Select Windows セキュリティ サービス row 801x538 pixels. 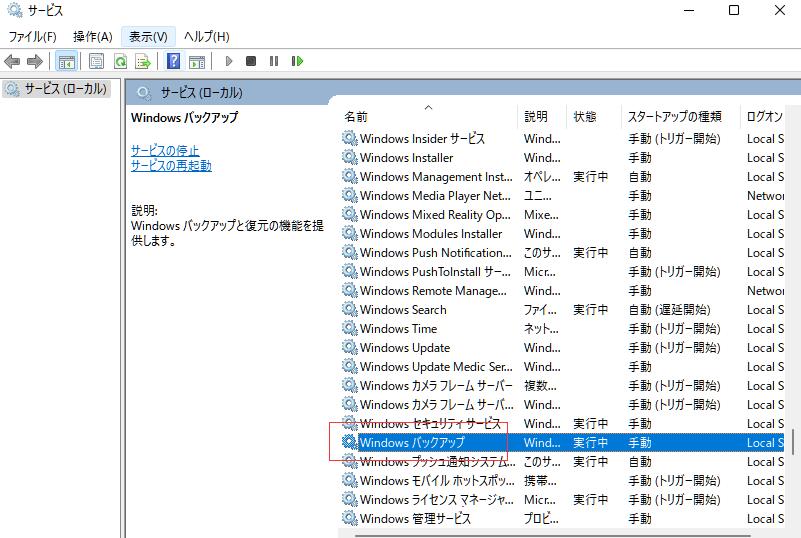[x=562, y=424]
